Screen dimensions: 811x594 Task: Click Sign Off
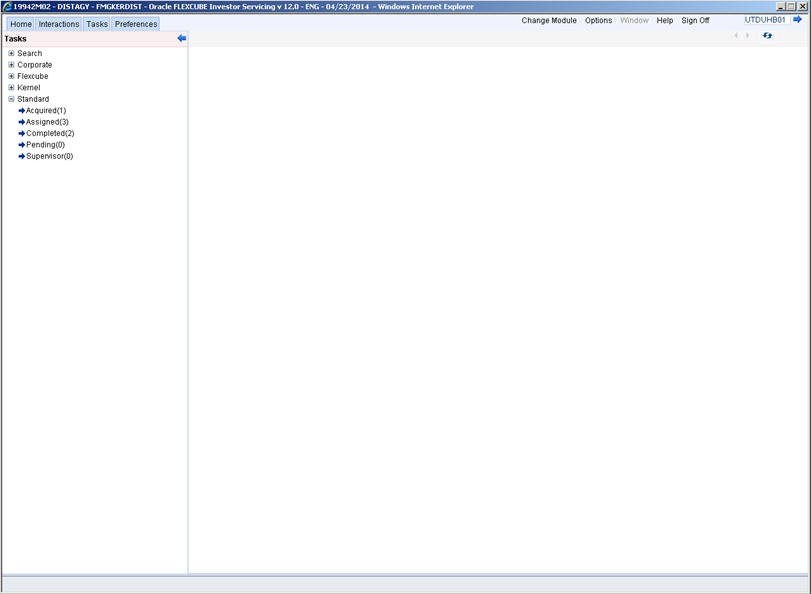coord(695,20)
